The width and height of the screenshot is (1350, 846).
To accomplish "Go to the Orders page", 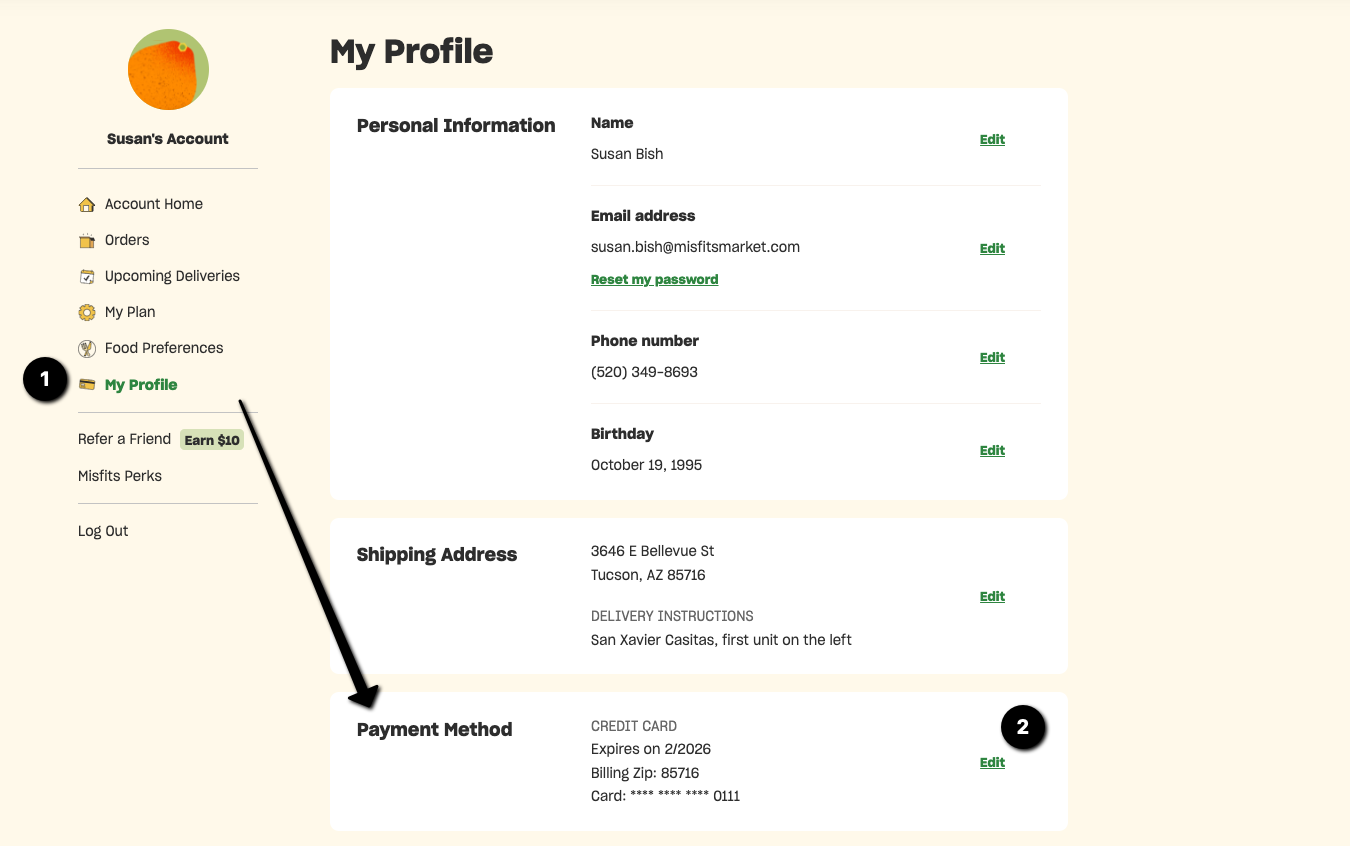I will (127, 240).
